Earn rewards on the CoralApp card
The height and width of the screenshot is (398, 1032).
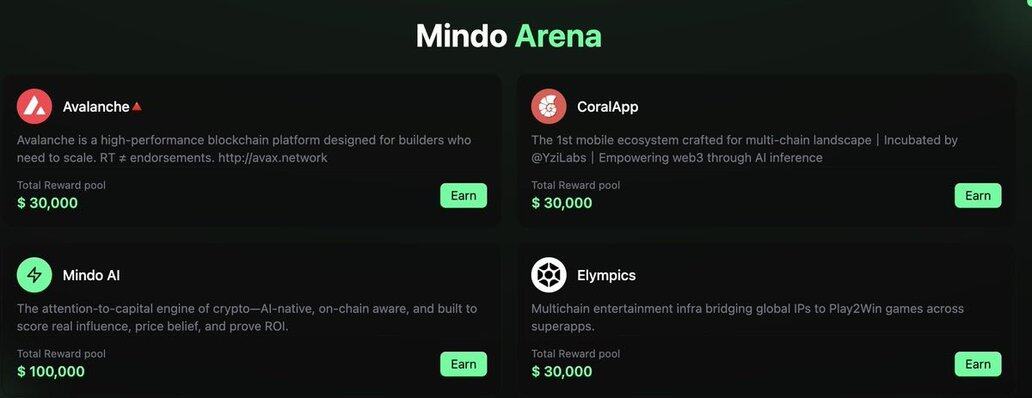coord(977,195)
